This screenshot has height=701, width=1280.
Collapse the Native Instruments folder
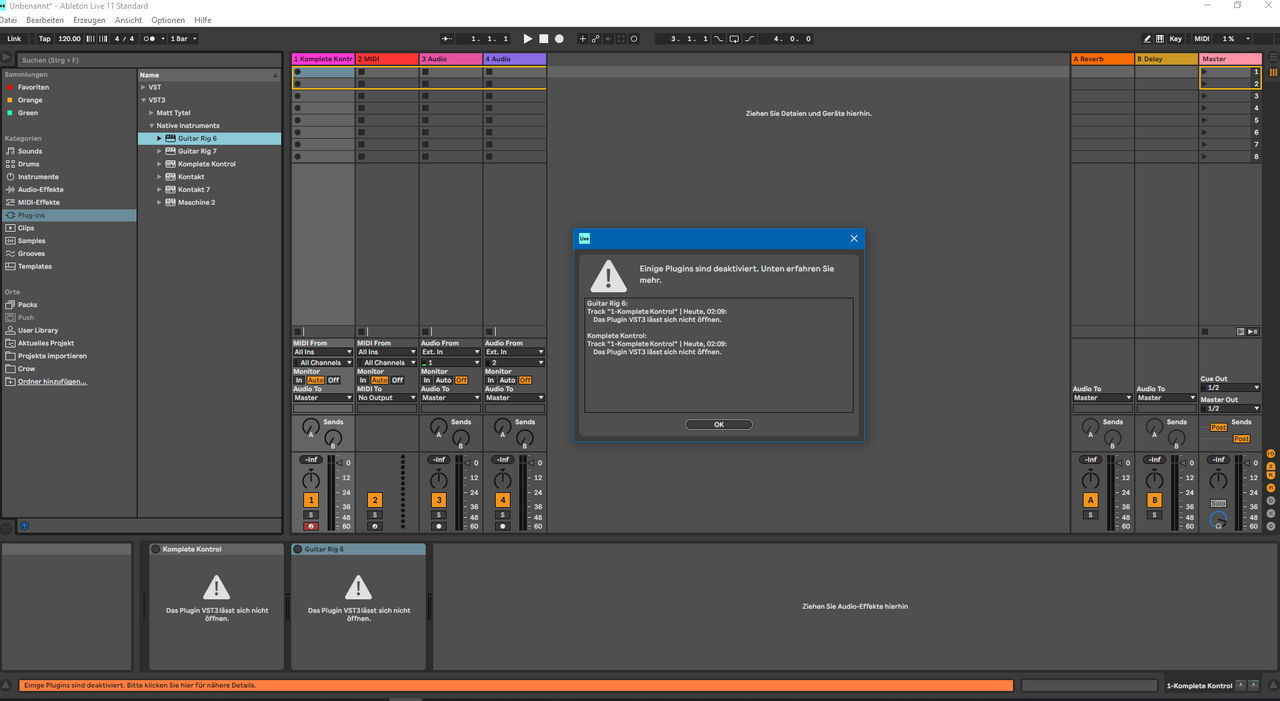(x=152, y=126)
